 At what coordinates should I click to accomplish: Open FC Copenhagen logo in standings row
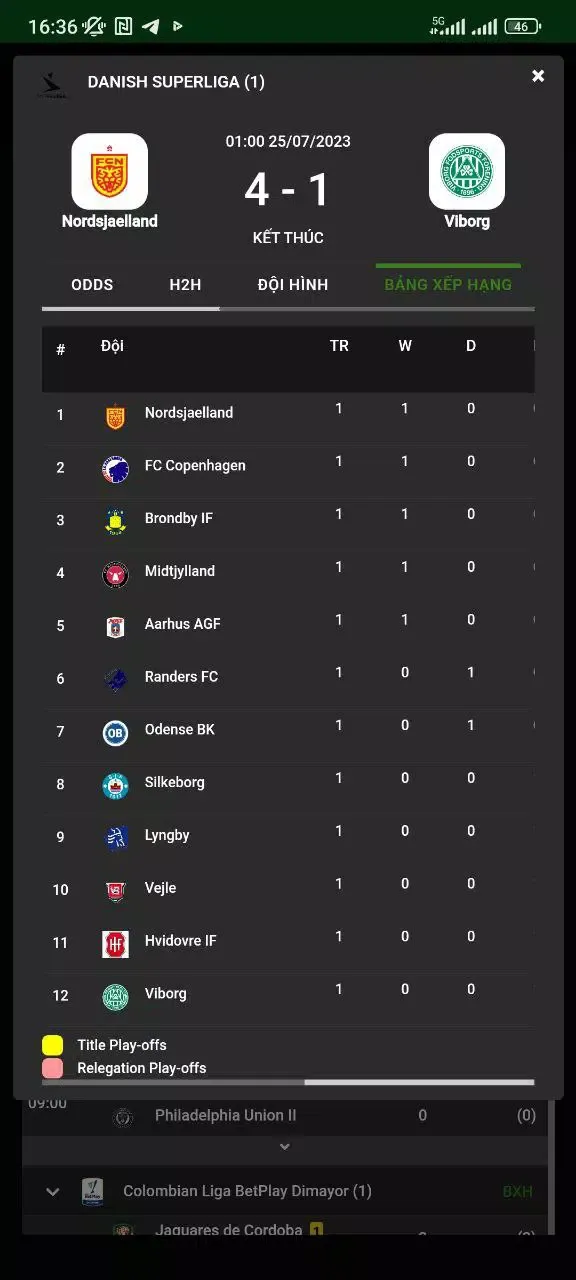(116, 469)
